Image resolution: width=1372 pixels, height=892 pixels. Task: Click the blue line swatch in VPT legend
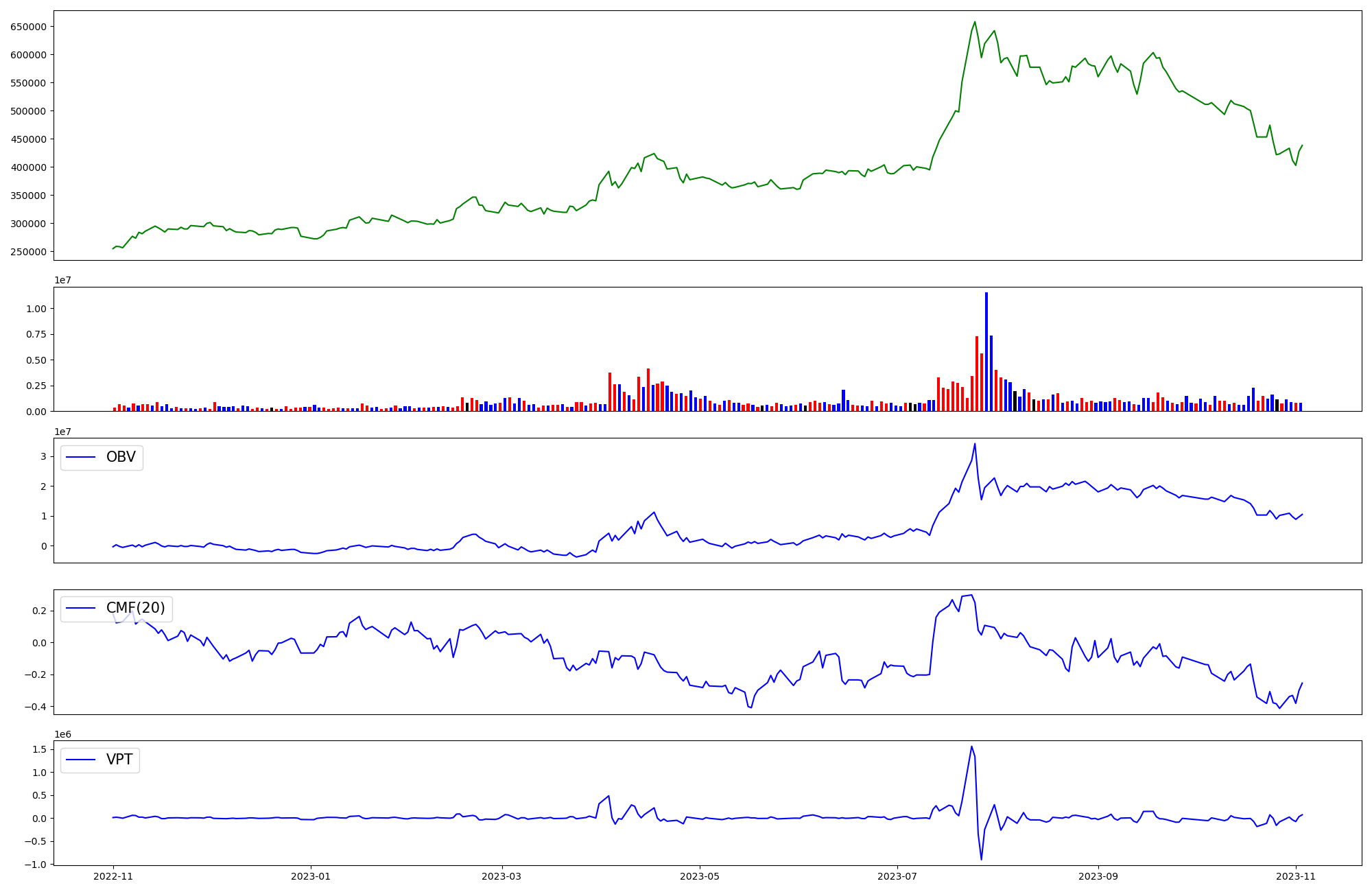coord(80,760)
